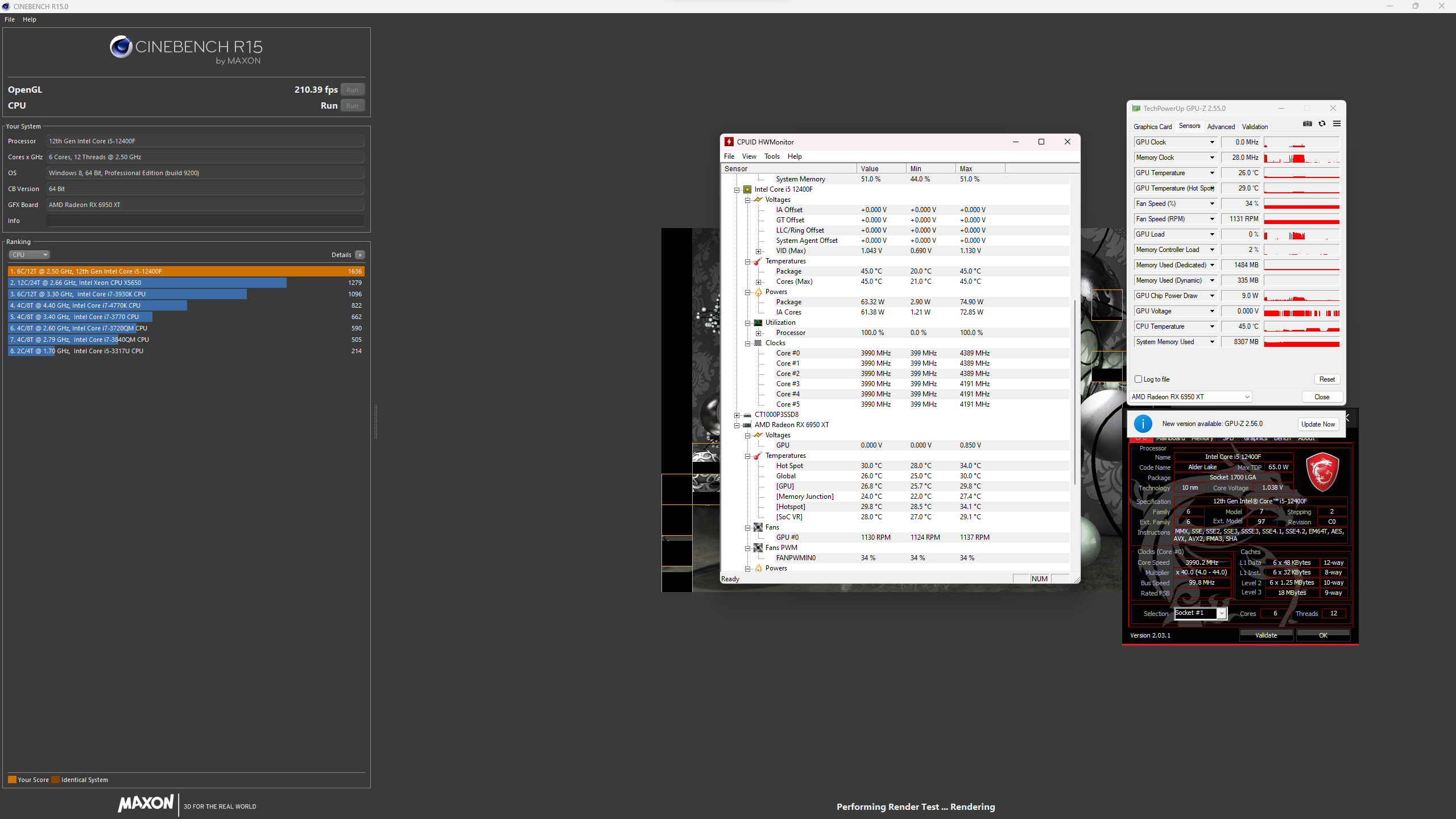Click the Cinebench logo sphere icon

121,47
